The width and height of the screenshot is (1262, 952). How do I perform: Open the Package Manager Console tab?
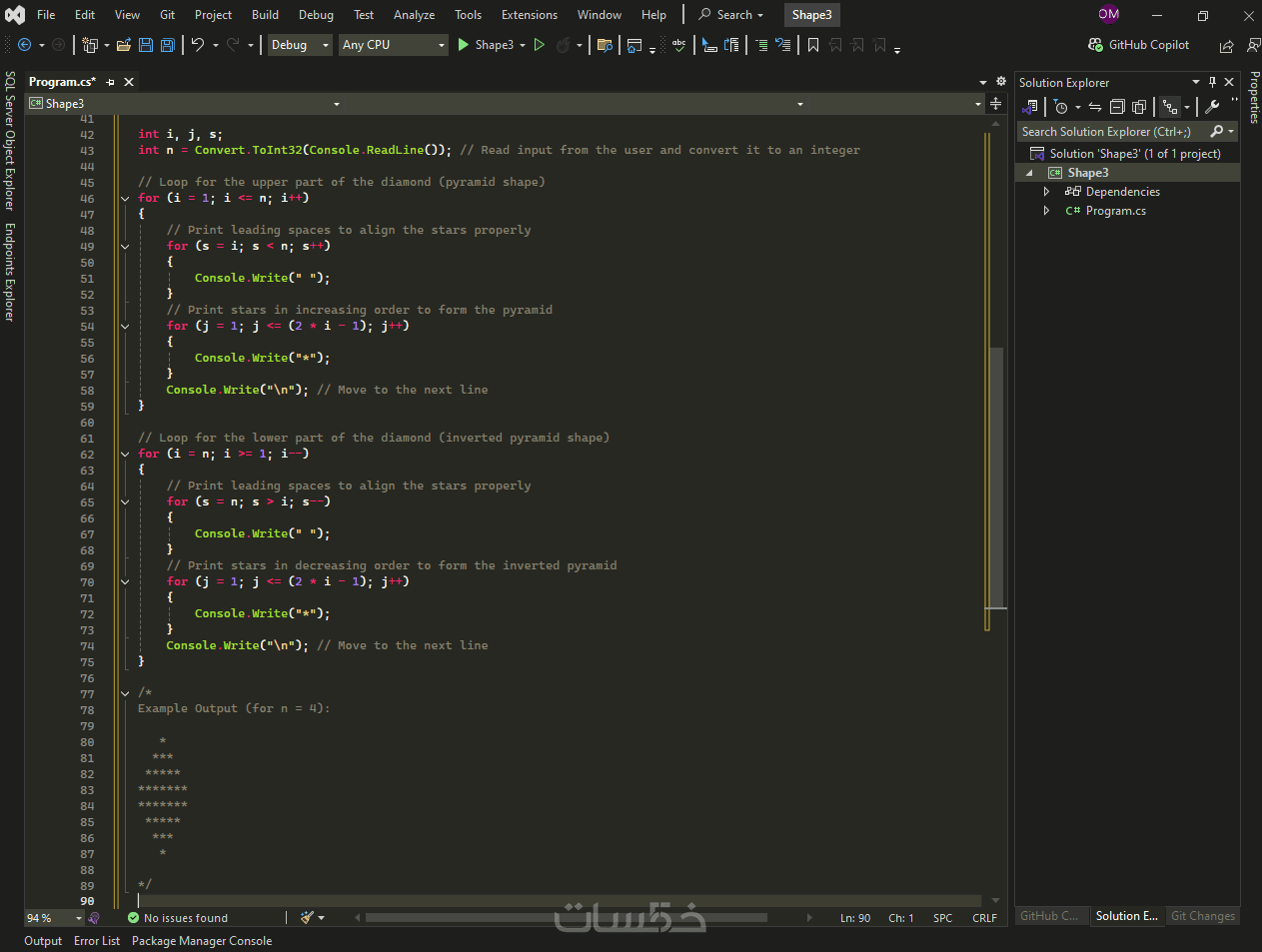pos(202,941)
